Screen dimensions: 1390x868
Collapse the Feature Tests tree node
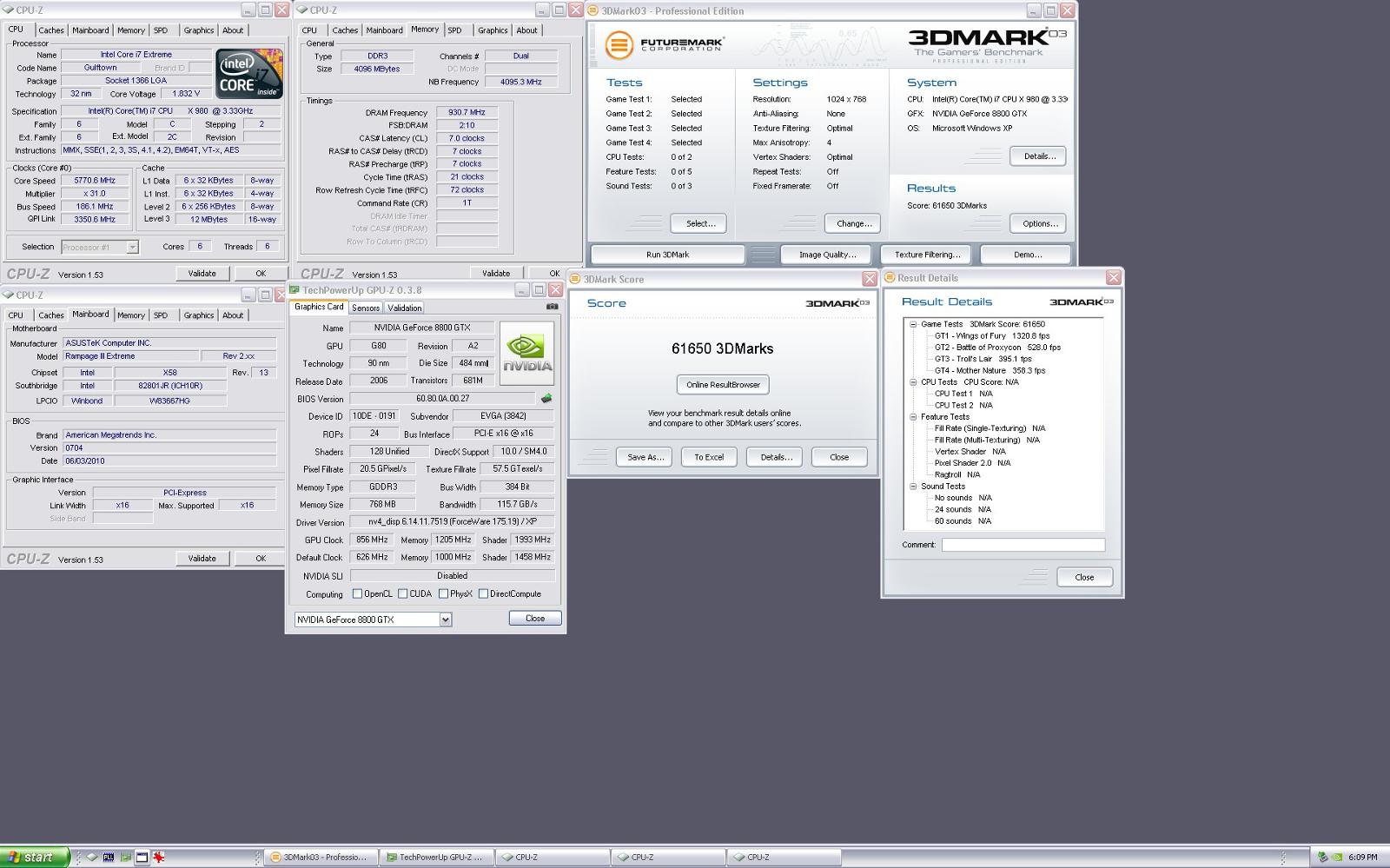pos(913,417)
